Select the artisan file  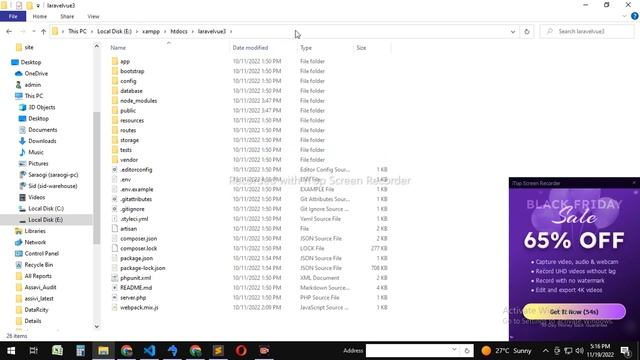[128, 229]
